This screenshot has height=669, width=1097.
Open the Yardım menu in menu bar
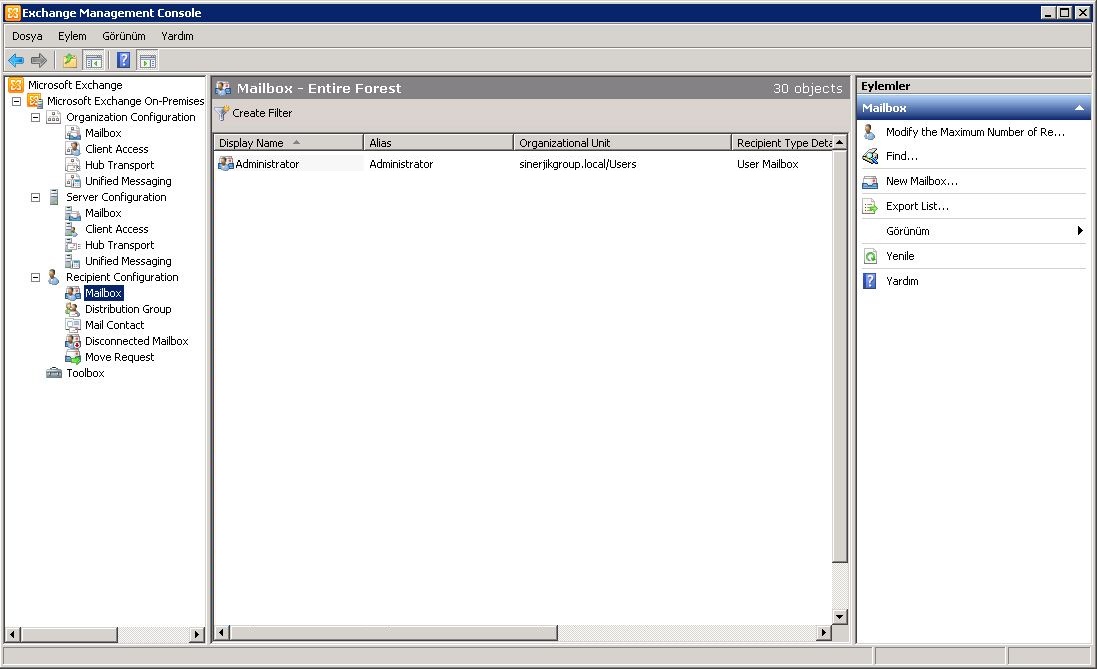177,36
